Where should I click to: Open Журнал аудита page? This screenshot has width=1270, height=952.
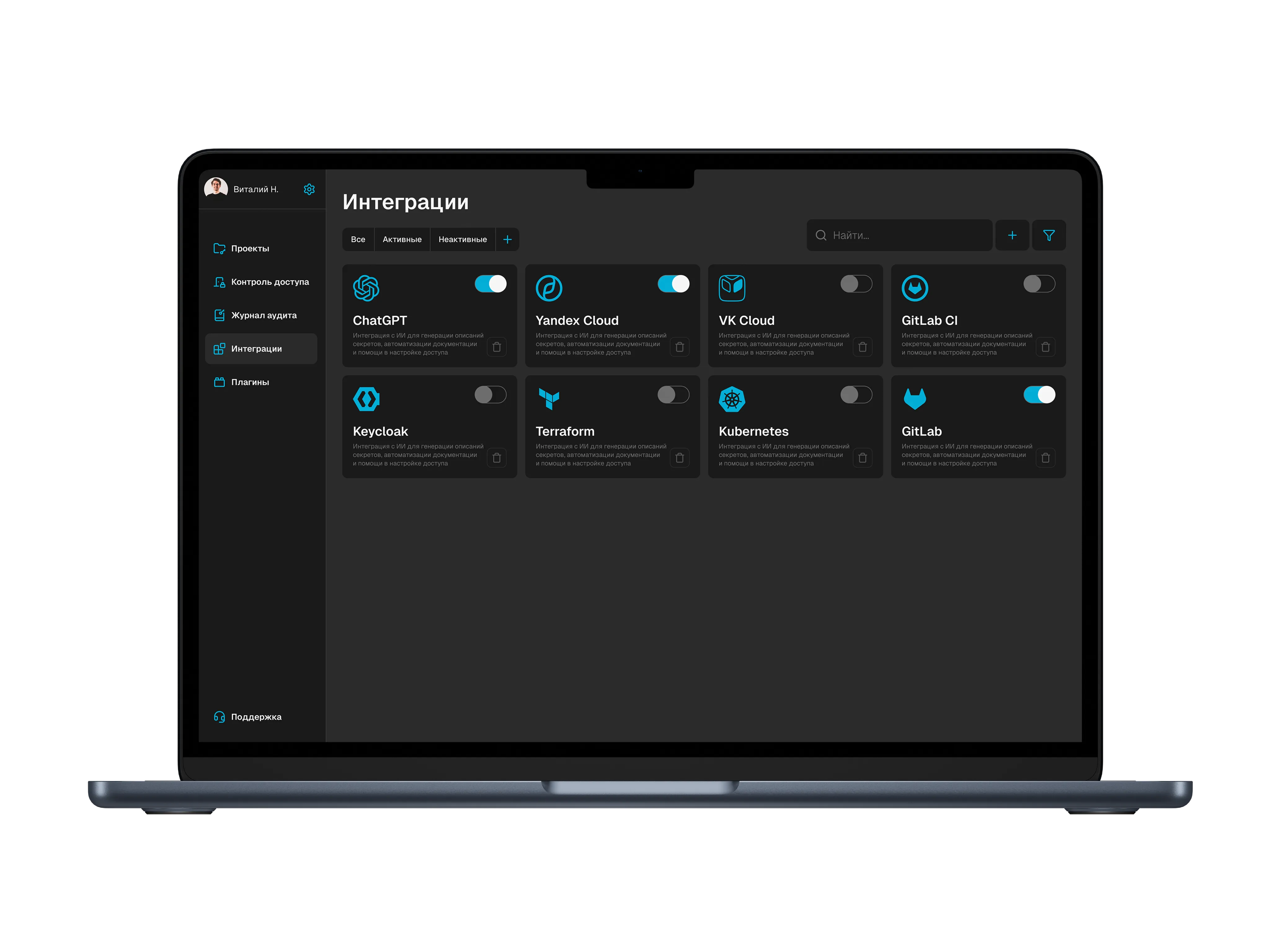pos(261,315)
